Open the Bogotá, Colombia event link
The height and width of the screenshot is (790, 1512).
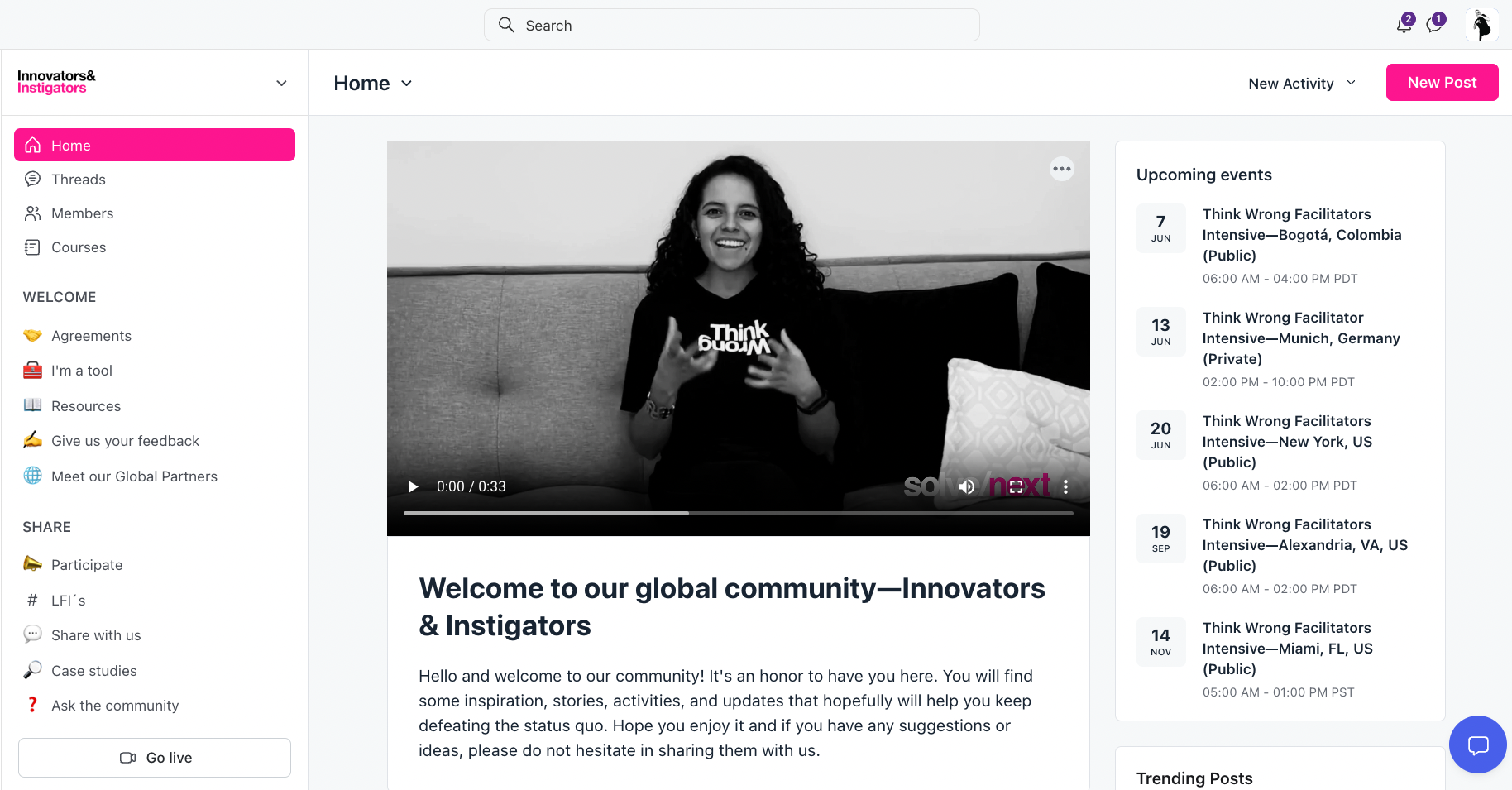tap(1301, 235)
